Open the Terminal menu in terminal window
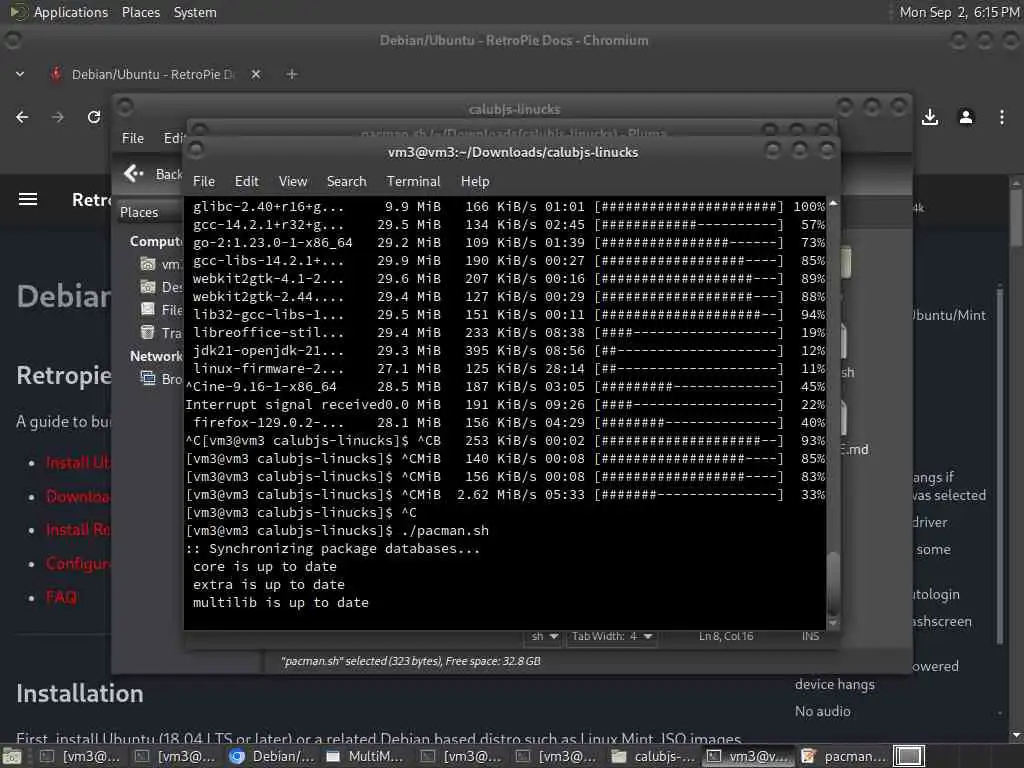This screenshot has width=1024, height=768. tap(413, 181)
